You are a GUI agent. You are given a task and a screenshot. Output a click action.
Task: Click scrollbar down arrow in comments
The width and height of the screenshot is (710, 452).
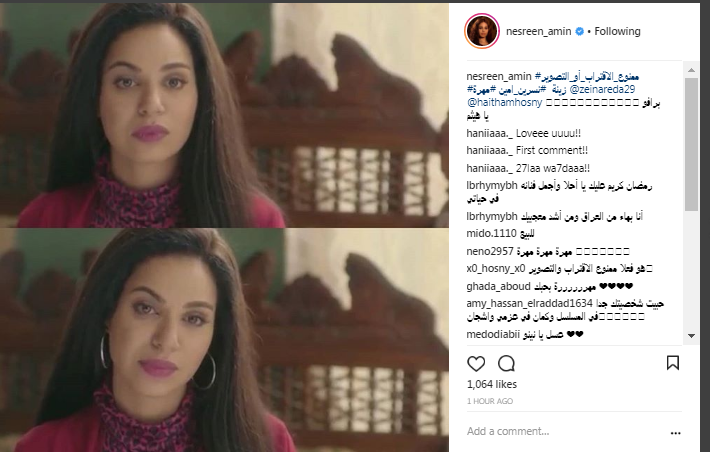[x=691, y=336]
